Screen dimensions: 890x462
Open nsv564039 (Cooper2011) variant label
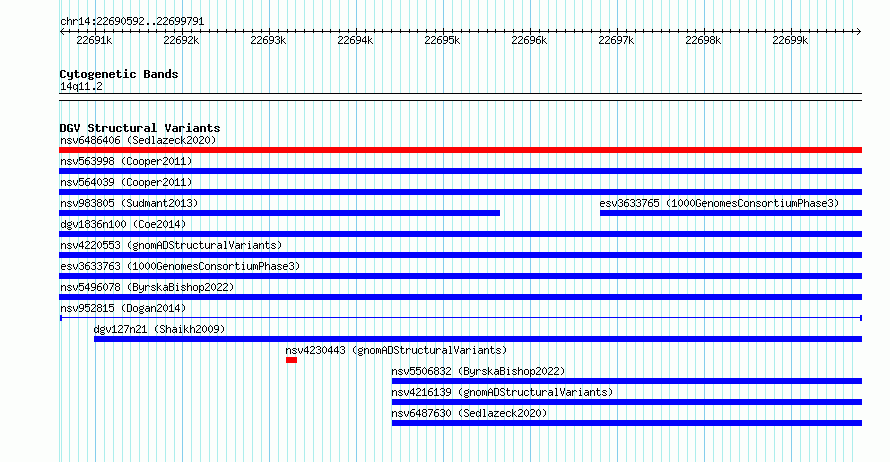[126, 182]
